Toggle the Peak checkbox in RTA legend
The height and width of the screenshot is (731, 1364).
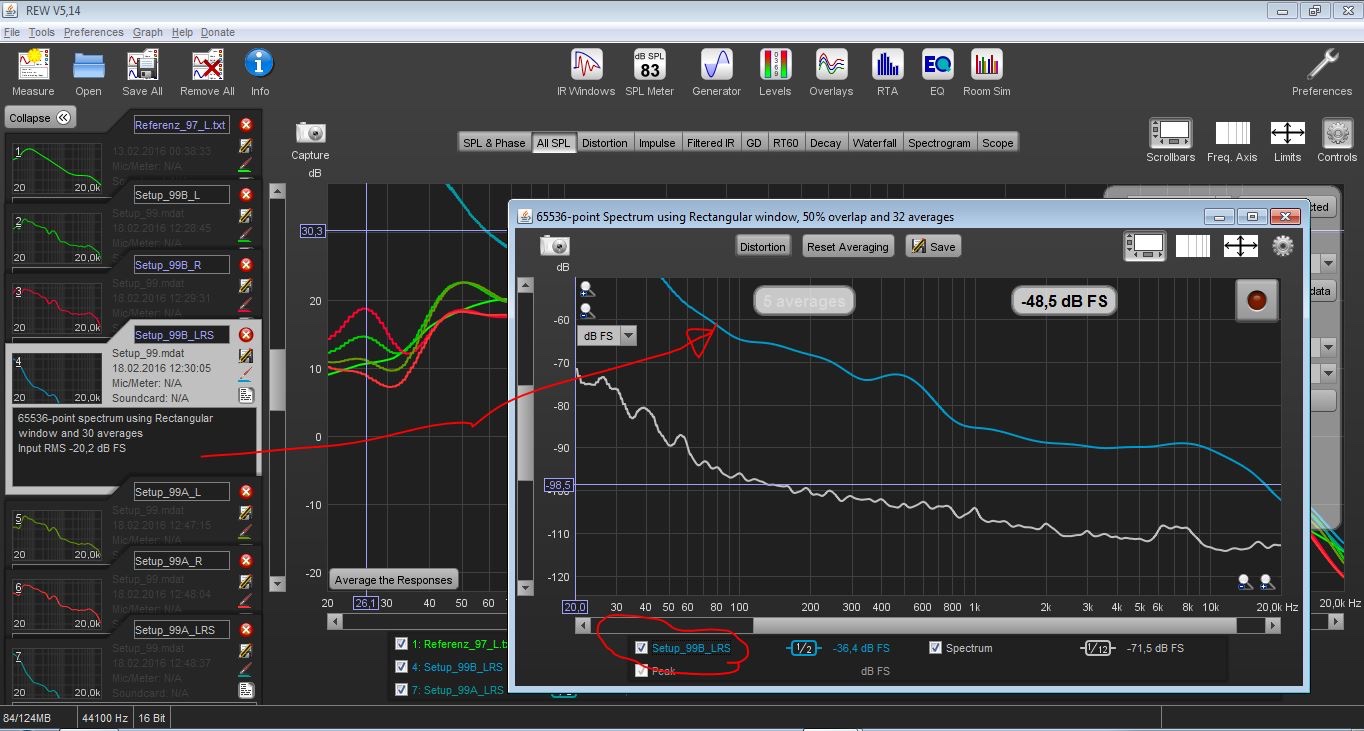click(642, 671)
